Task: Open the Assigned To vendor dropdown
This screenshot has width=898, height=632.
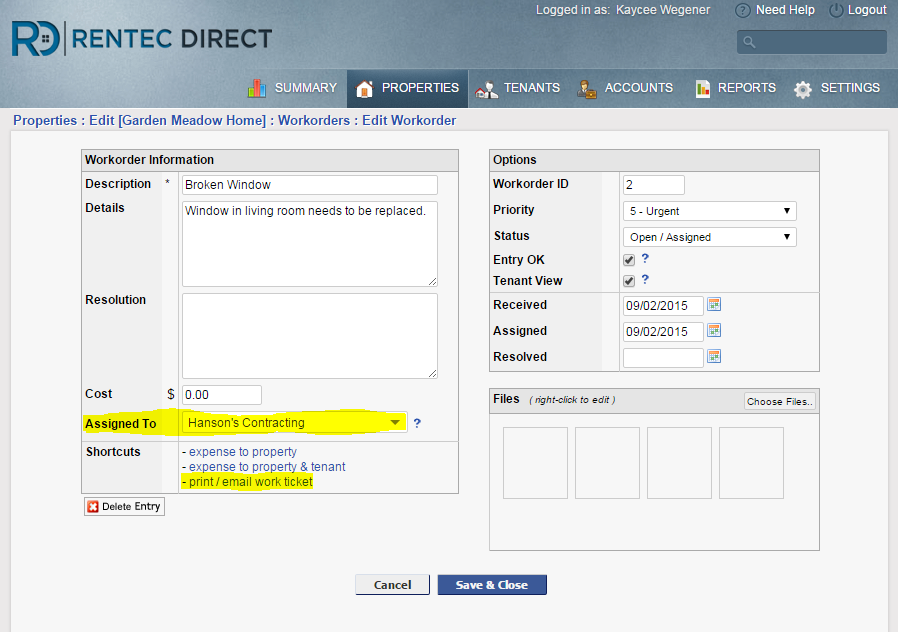Action: point(295,423)
